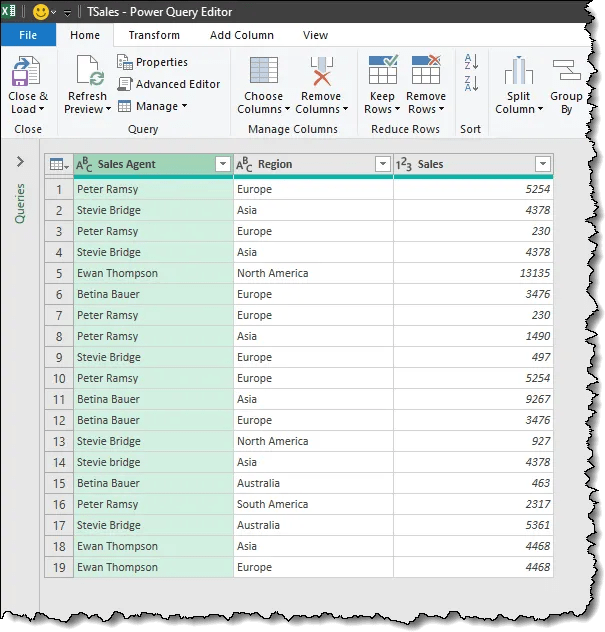Select the Sales column header
This screenshot has width=605, height=632.
pyautogui.click(x=474, y=164)
